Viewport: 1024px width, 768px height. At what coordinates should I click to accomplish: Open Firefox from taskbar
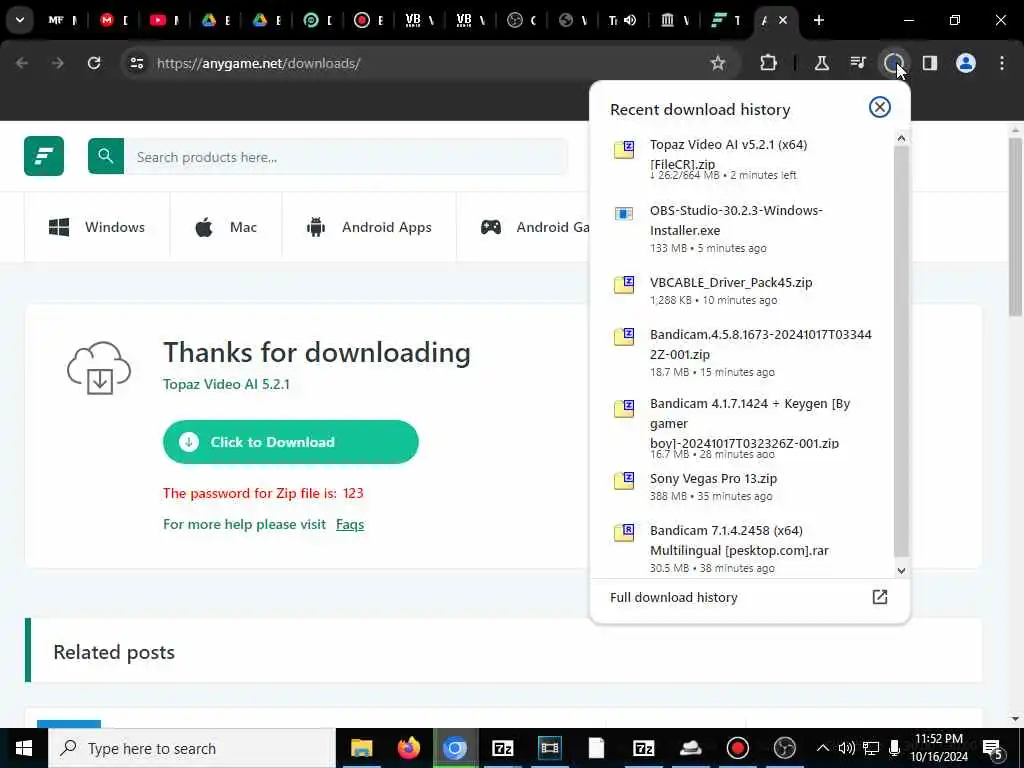[x=408, y=748]
